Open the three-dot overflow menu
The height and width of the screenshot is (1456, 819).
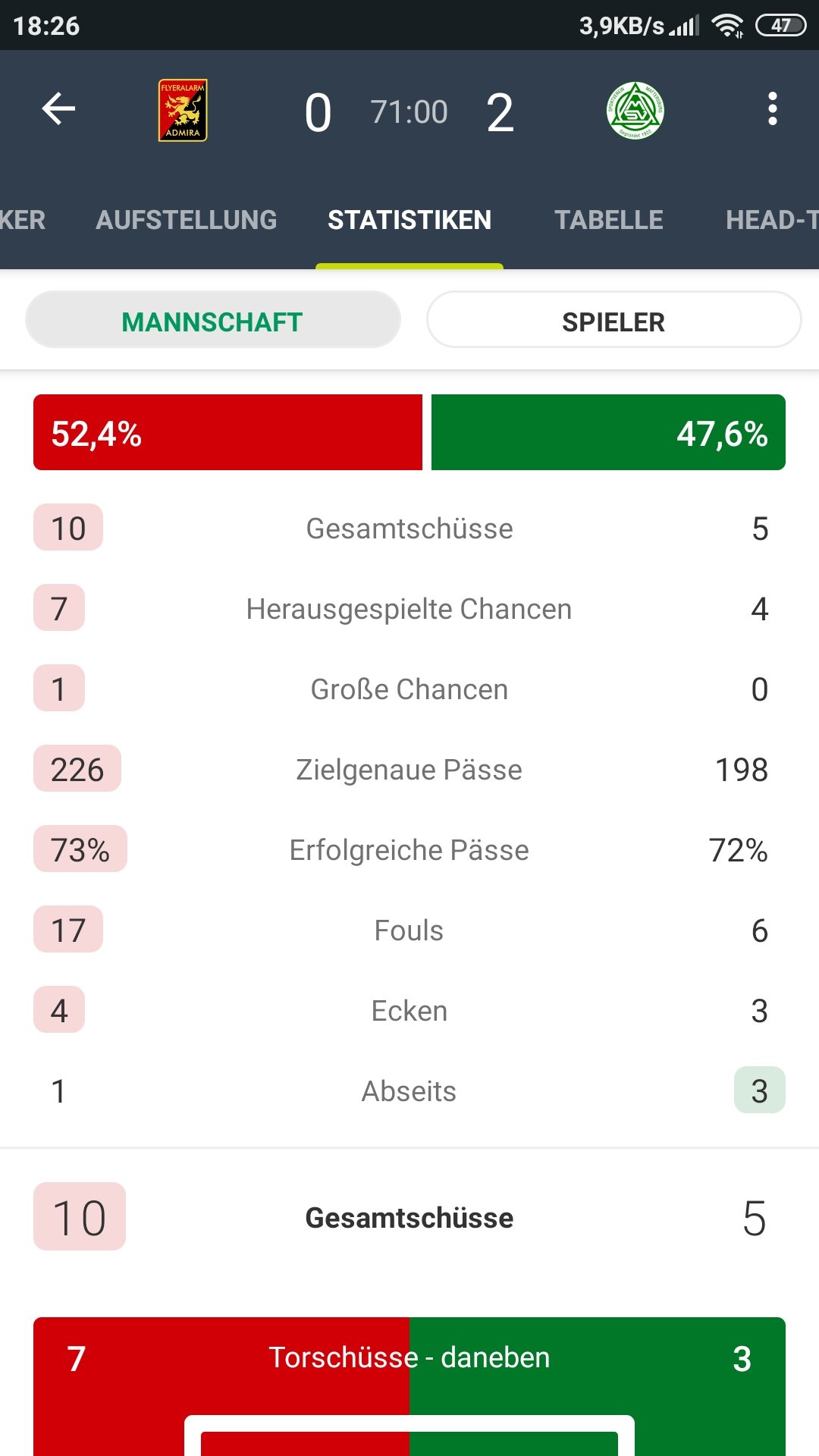pos(772,109)
